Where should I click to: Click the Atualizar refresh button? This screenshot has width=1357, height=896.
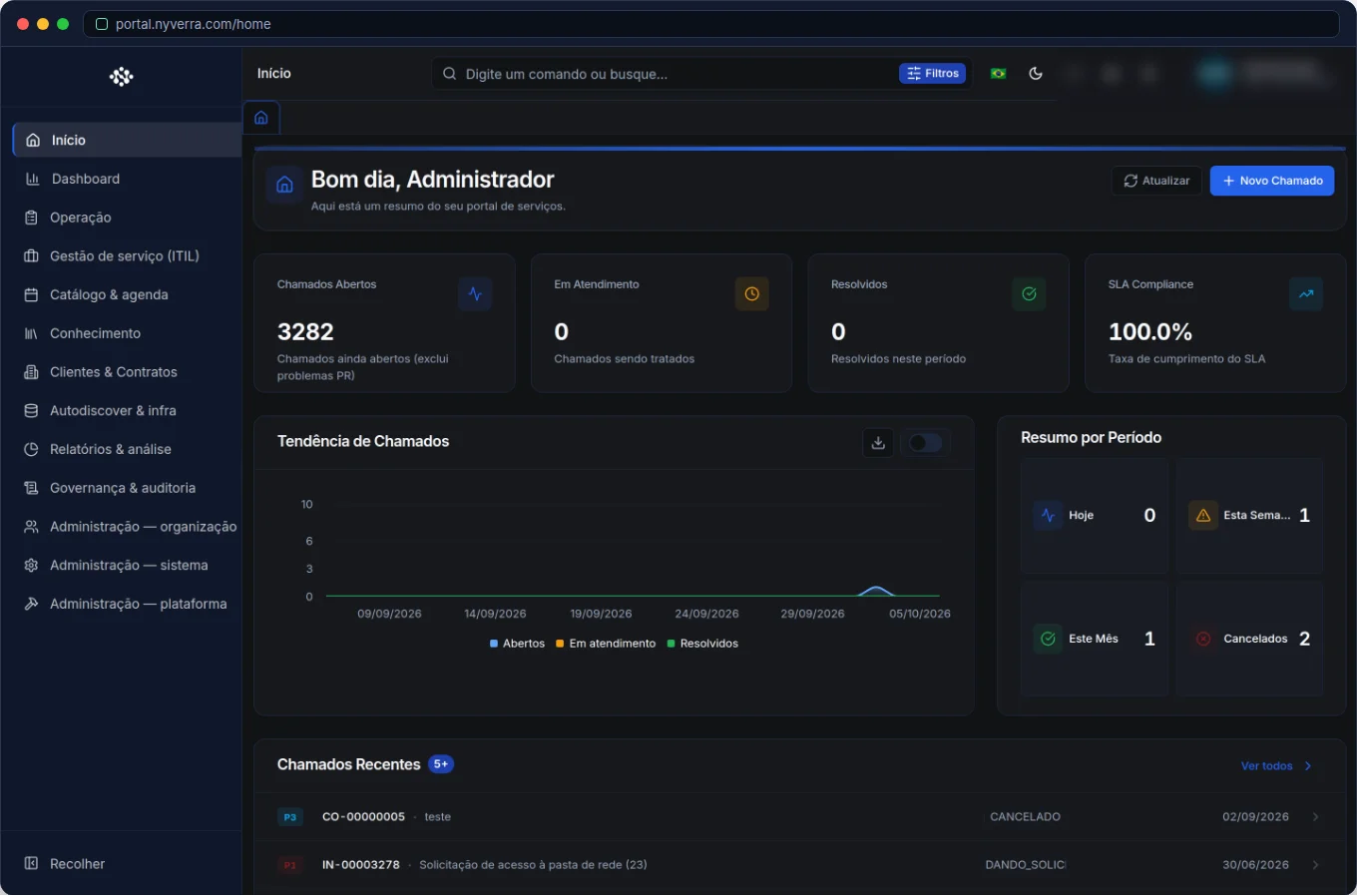[1156, 181]
